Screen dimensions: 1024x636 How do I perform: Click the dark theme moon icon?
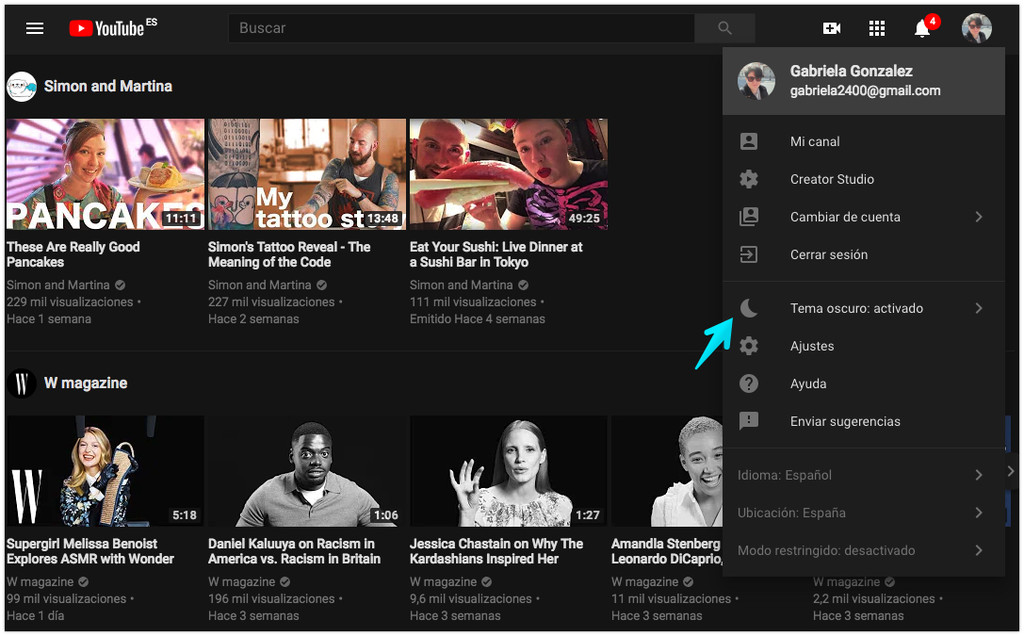749,307
